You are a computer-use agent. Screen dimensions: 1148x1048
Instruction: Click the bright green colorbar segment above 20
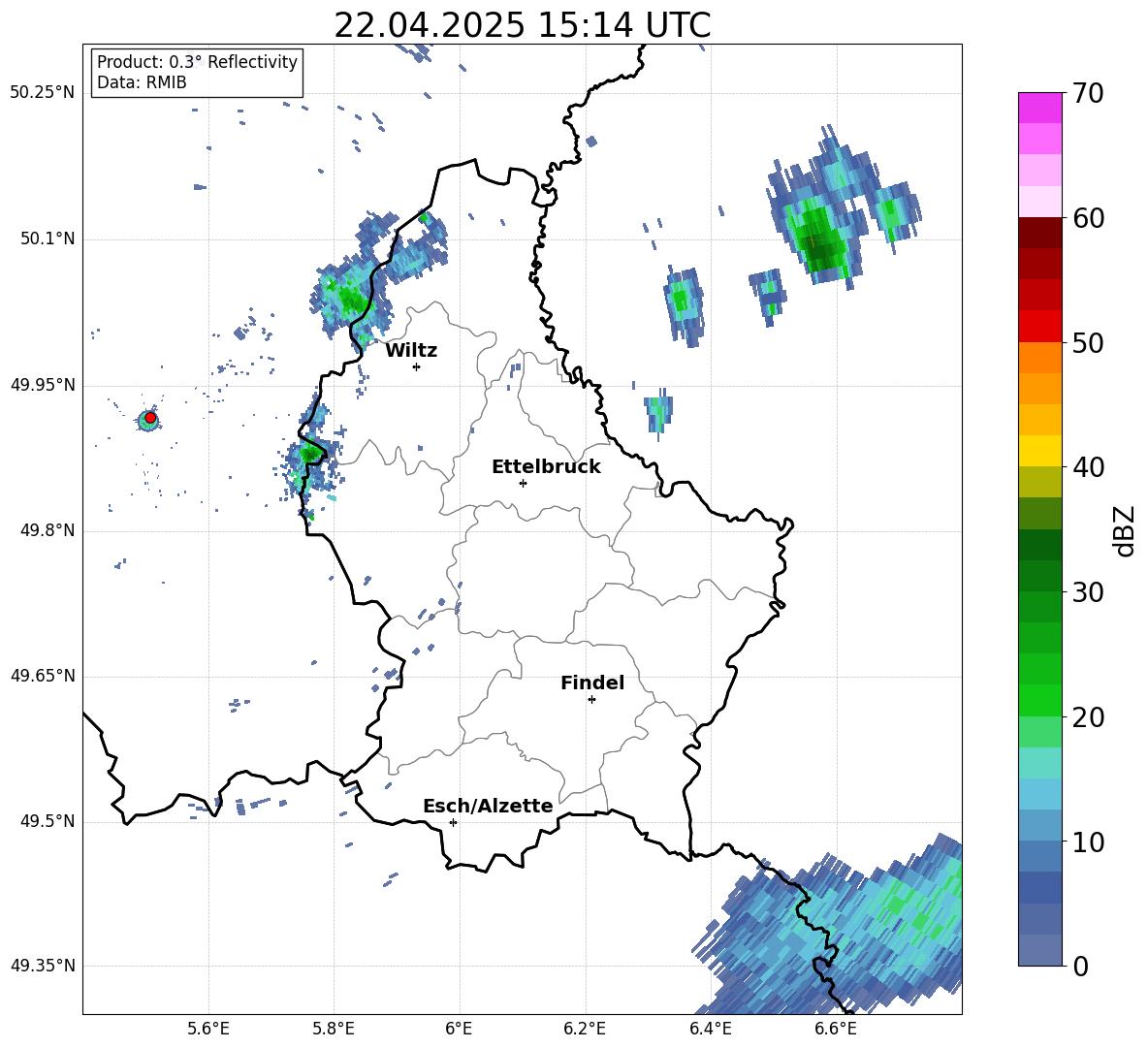click(x=1039, y=700)
